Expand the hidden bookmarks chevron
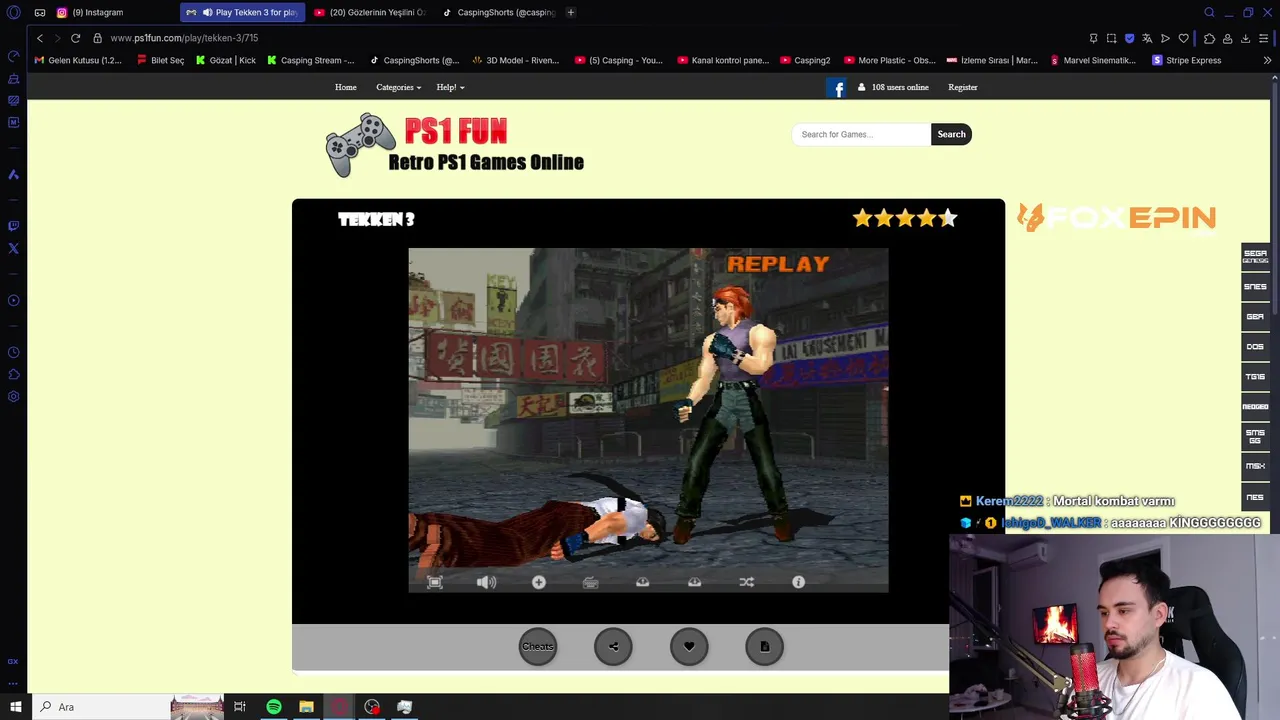Image resolution: width=1280 pixels, height=720 pixels. [x=1267, y=60]
